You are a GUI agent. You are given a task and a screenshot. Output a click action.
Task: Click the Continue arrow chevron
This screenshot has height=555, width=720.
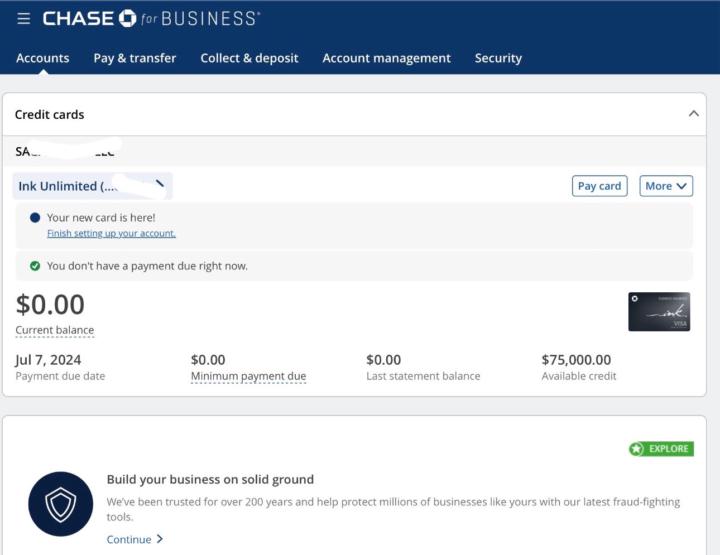[159, 538]
